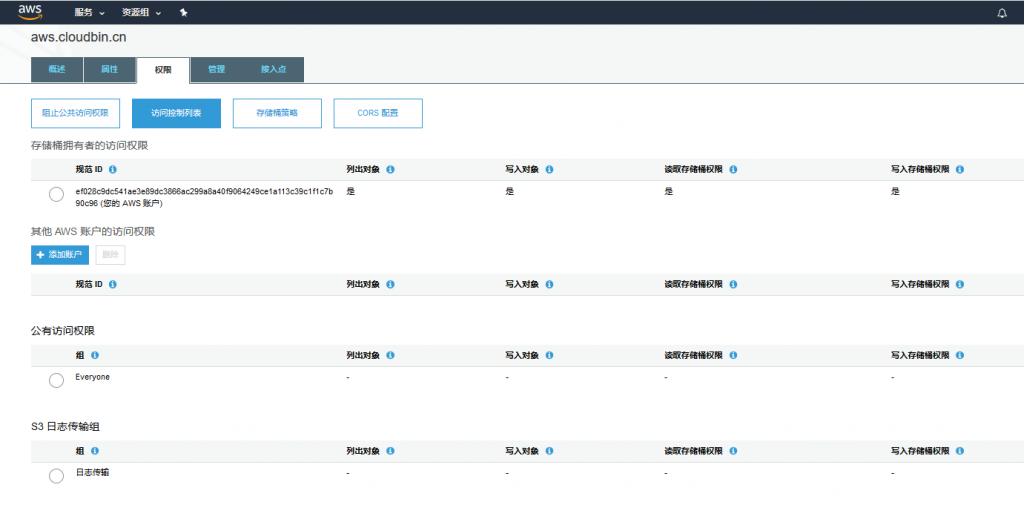1024x522 pixels.
Task: Open the notifications bell icon
Action: [x=1002, y=13]
